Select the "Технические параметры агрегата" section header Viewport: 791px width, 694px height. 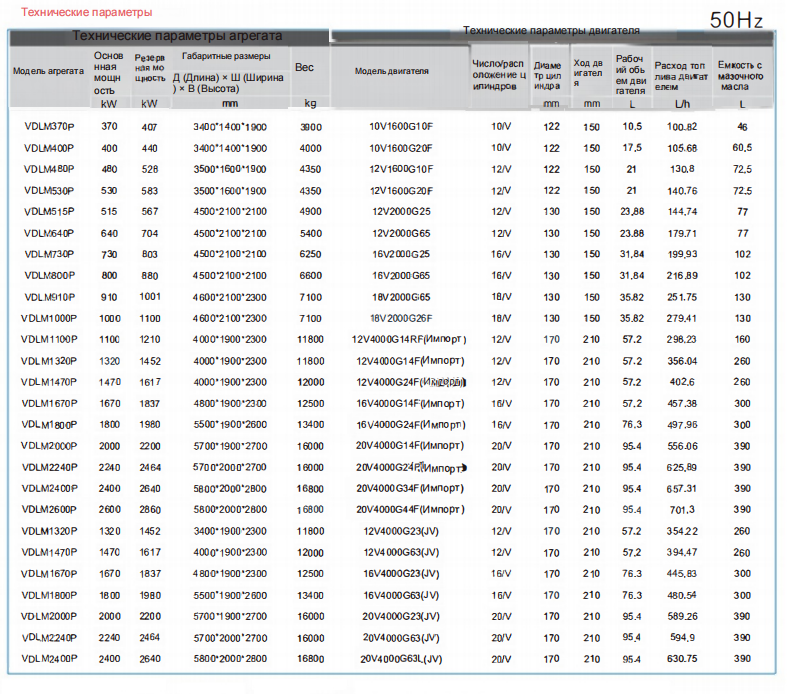pyautogui.click(x=177, y=36)
